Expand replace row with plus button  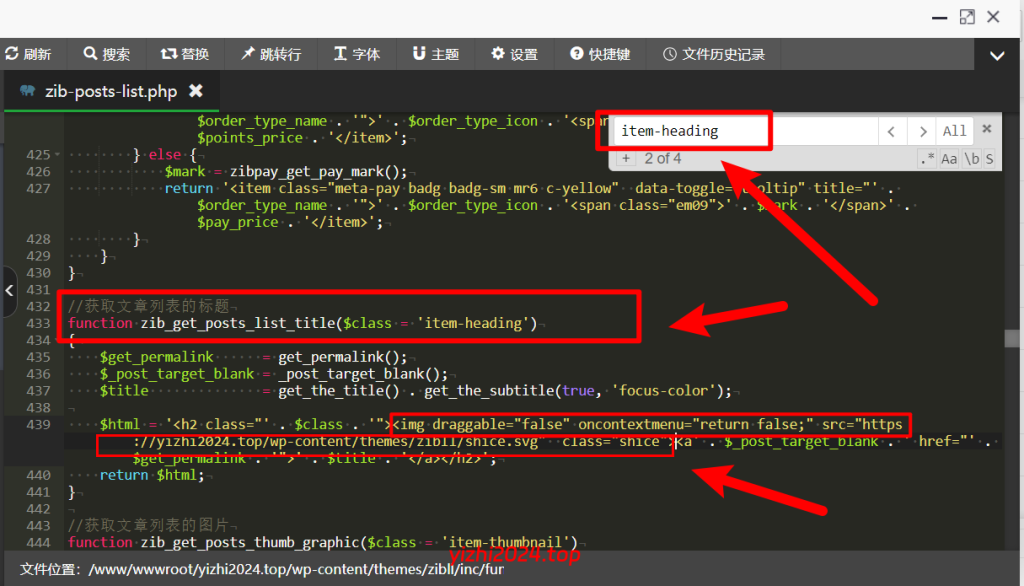pyautogui.click(x=626, y=159)
